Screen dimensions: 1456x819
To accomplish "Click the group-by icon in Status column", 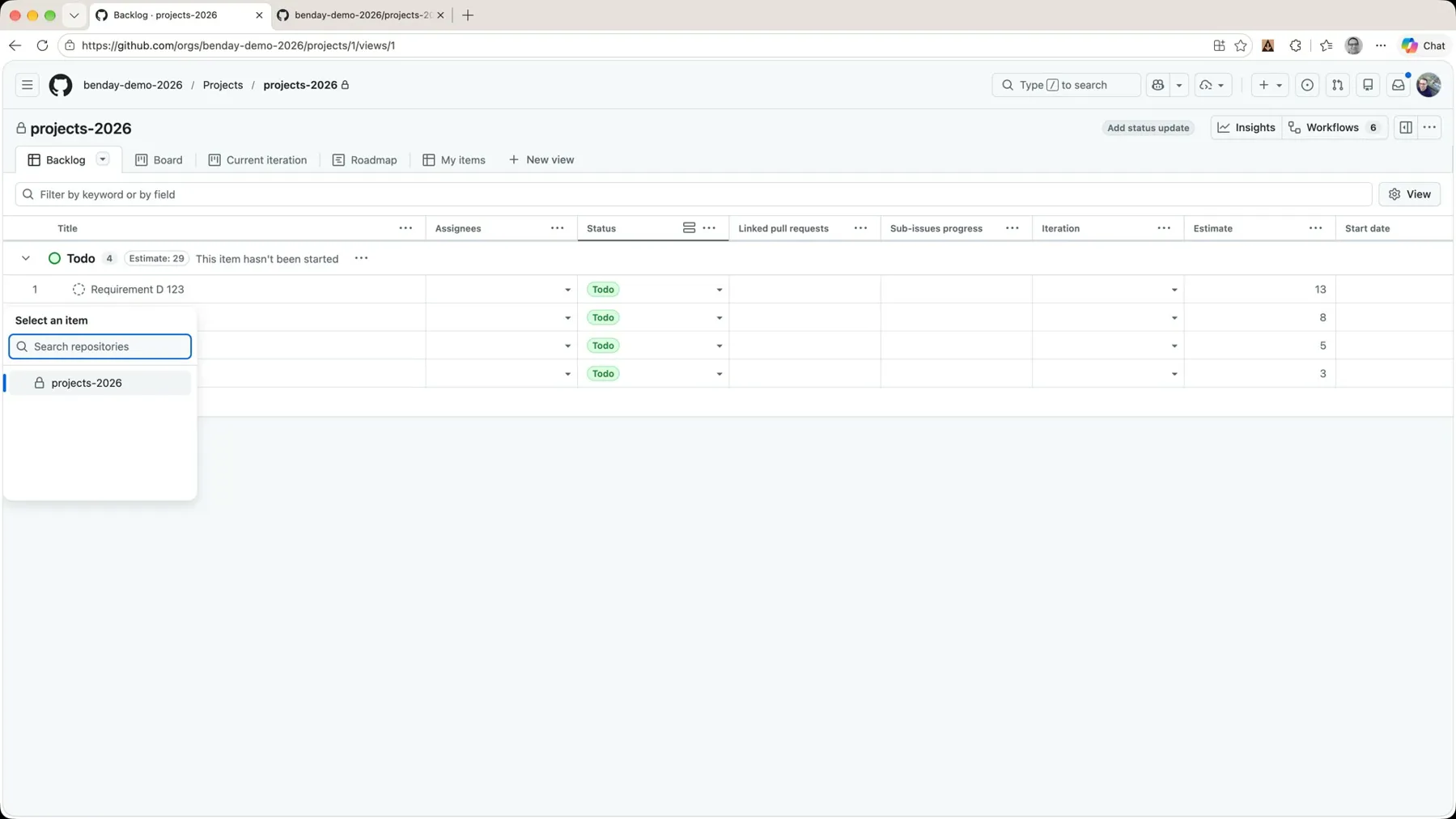I will pyautogui.click(x=689, y=228).
